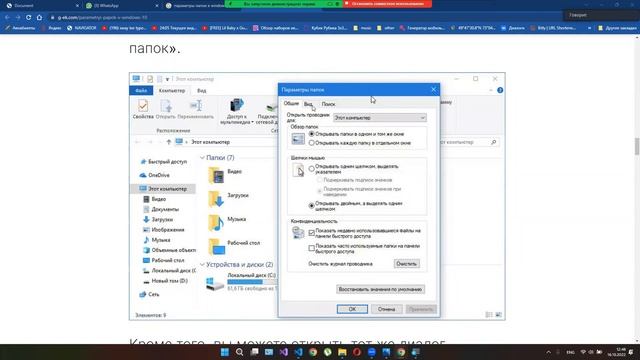Switch to the Поиск tab in dialog
The image size is (640, 360).
tap(328, 104)
